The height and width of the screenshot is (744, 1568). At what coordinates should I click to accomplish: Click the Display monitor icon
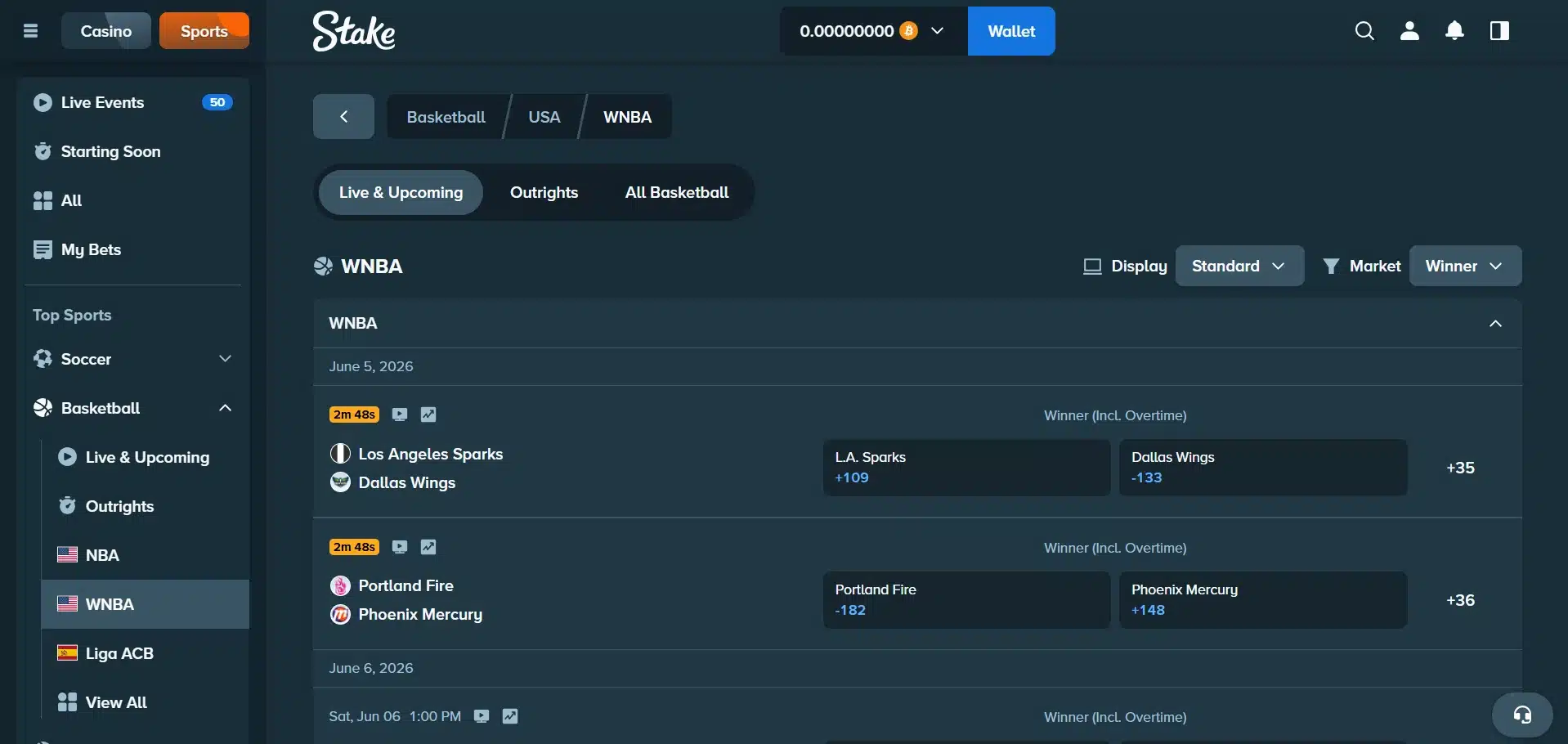(1092, 267)
